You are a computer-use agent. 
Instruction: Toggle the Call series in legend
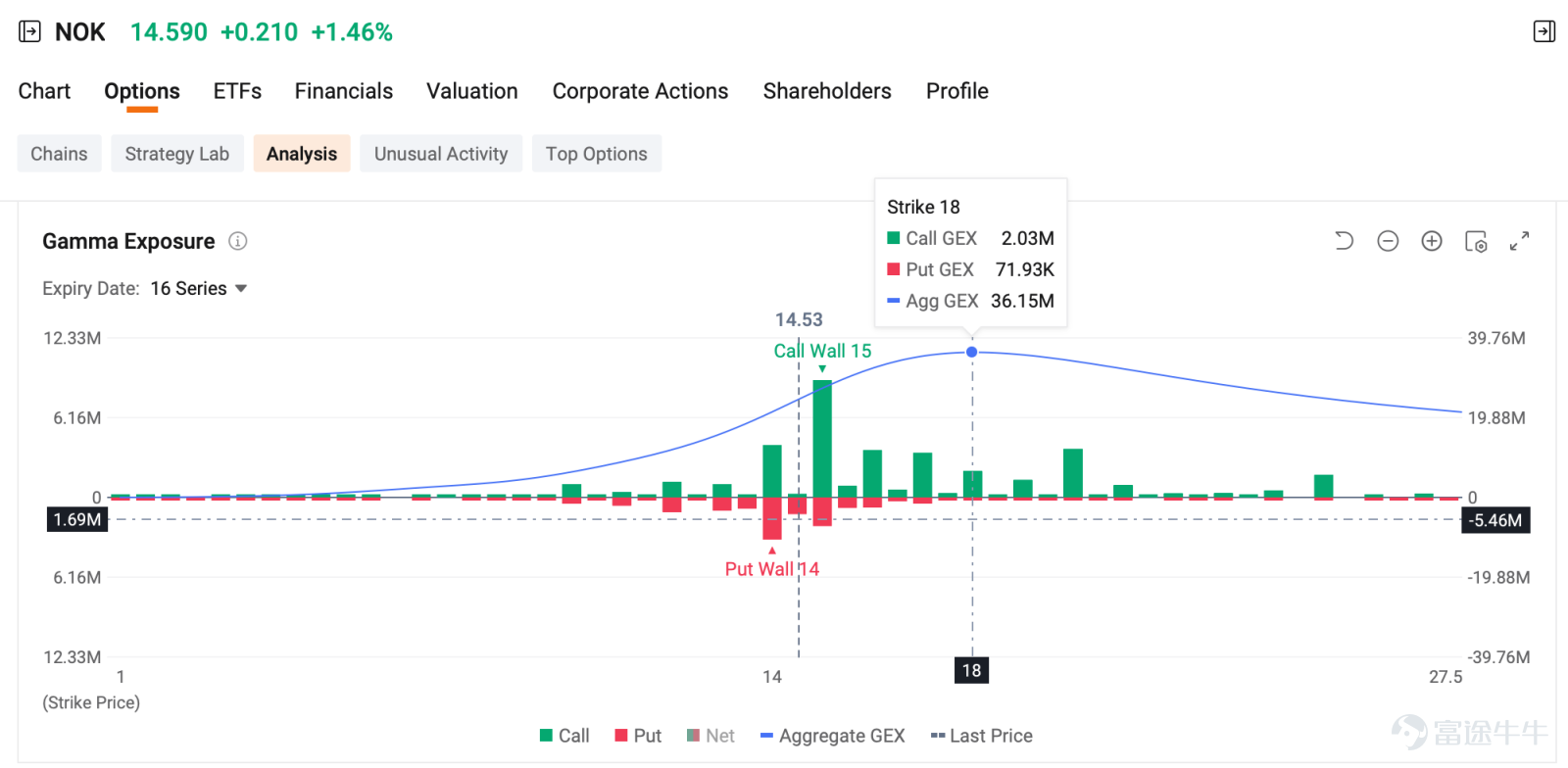pyautogui.click(x=564, y=736)
